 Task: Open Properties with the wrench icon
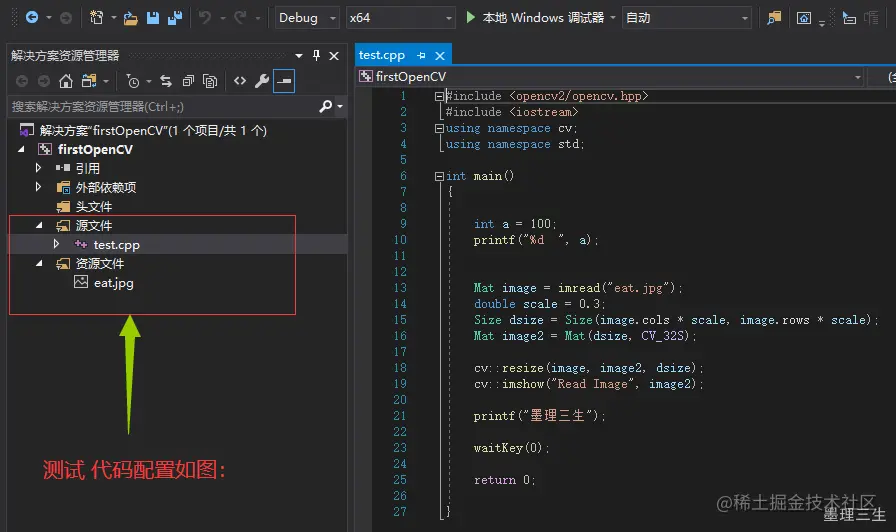[x=262, y=81]
